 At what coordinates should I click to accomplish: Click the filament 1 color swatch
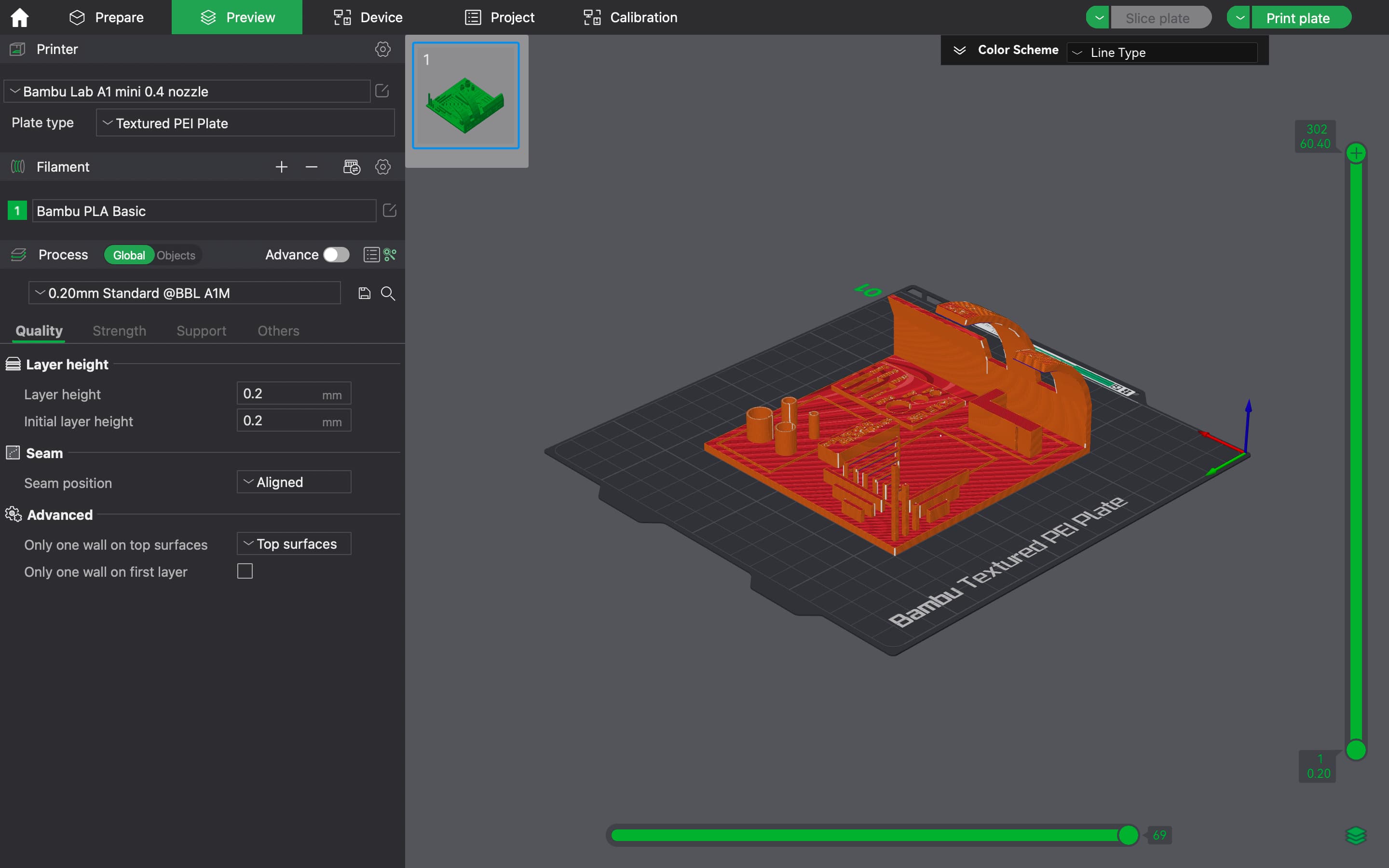(17, 211)
